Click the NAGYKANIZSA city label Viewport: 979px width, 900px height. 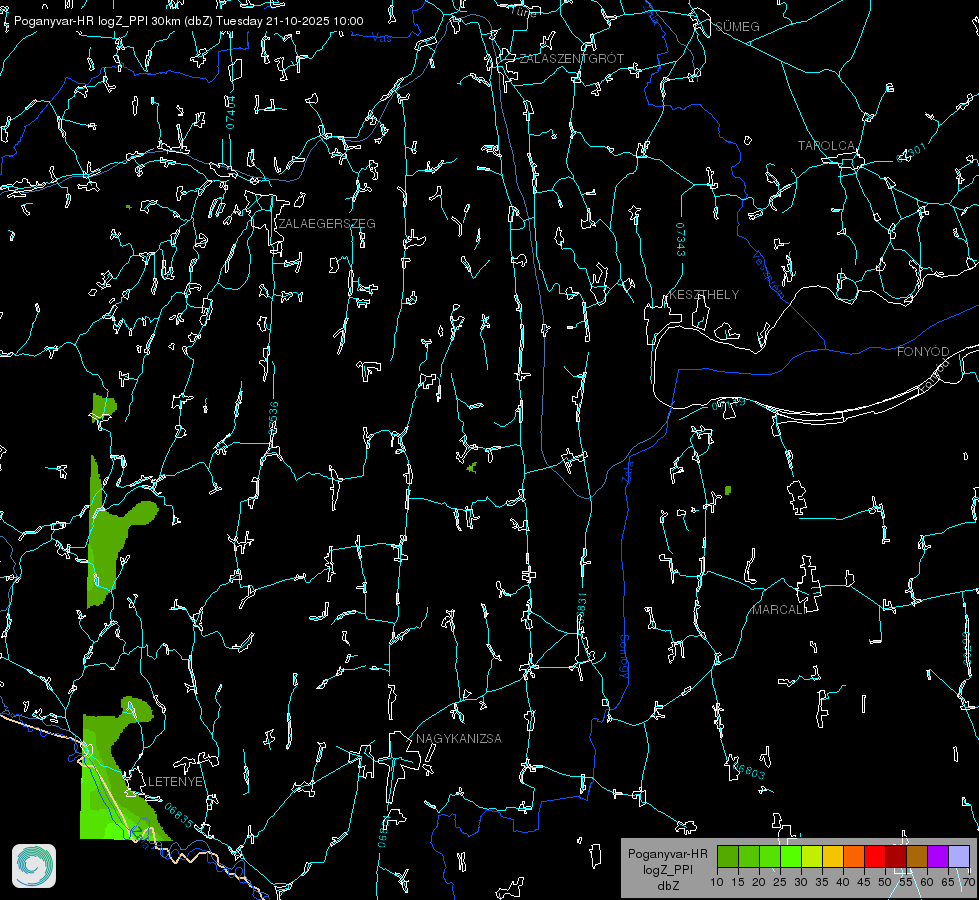[459, 739]
